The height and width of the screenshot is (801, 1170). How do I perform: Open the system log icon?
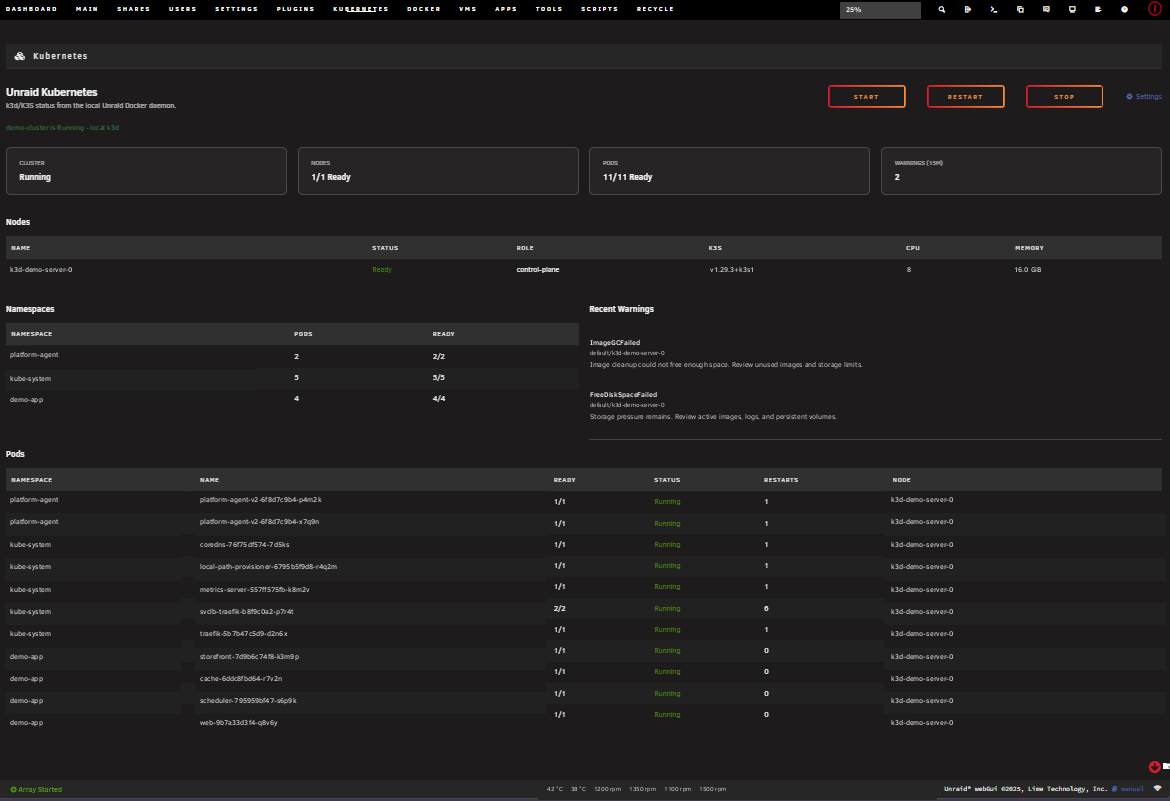(1098, 10)
